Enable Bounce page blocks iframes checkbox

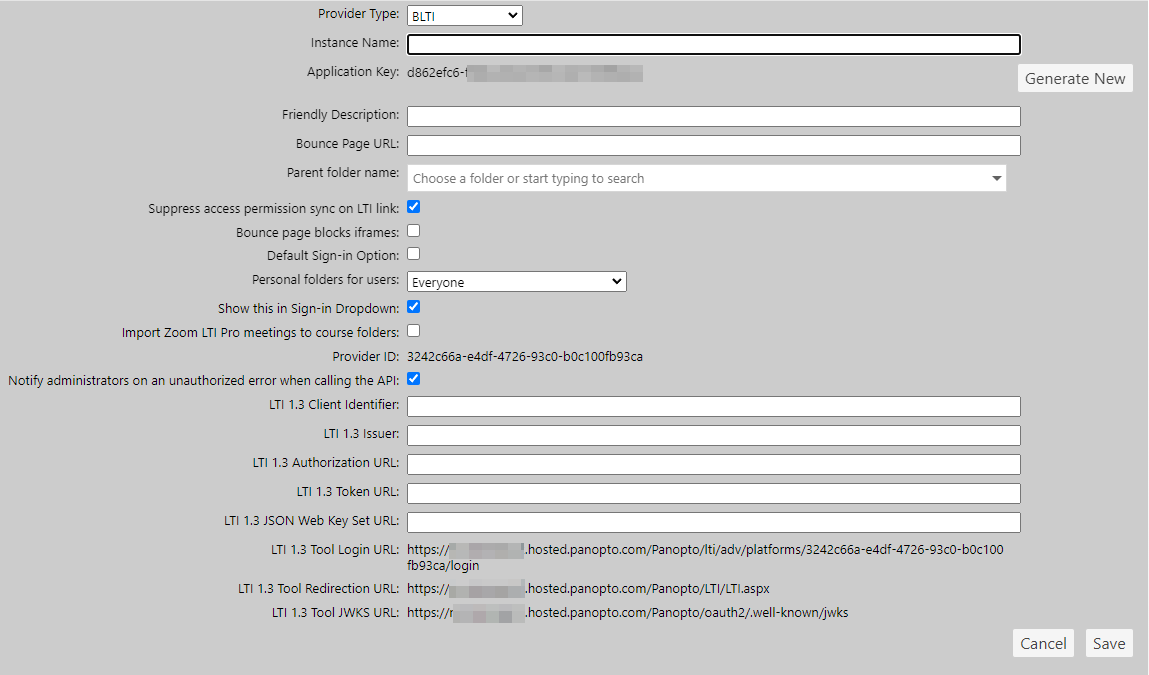tap(414, 232)
